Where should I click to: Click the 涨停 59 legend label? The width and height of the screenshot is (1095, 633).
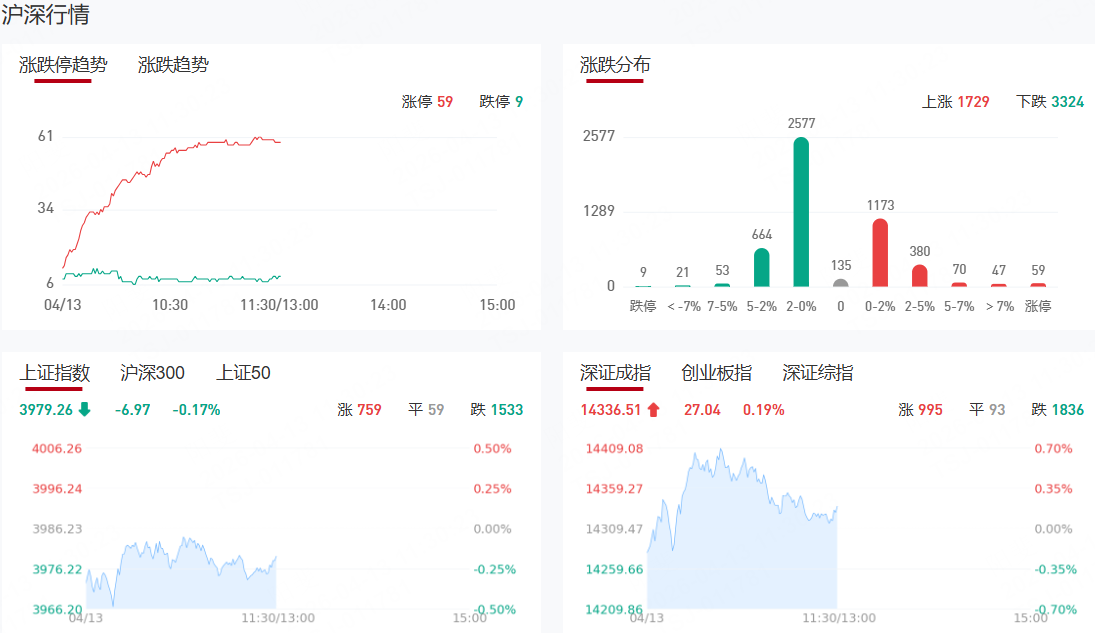tap(427, 102)
